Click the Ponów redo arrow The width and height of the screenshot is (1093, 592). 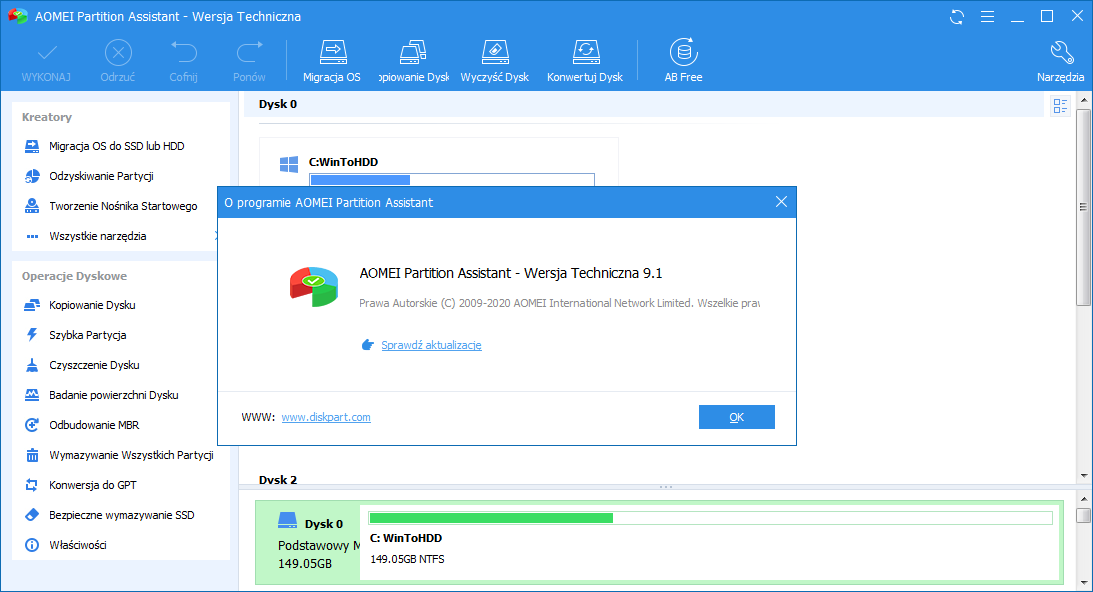249,52
